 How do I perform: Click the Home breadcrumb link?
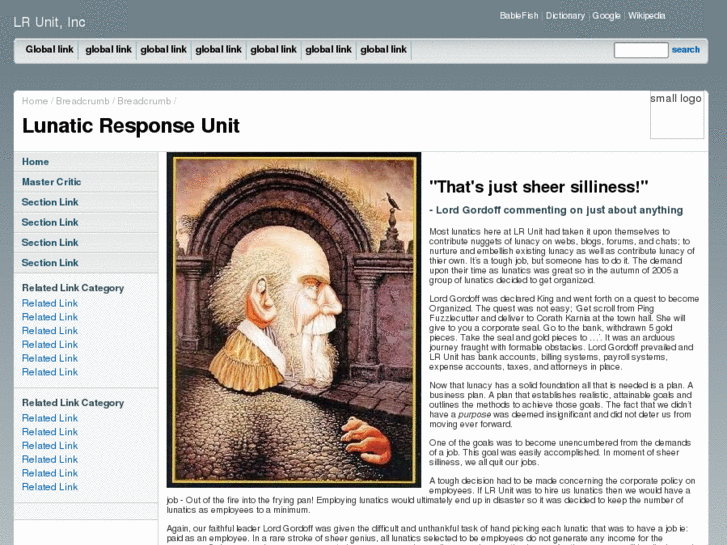tap(35, 101)
